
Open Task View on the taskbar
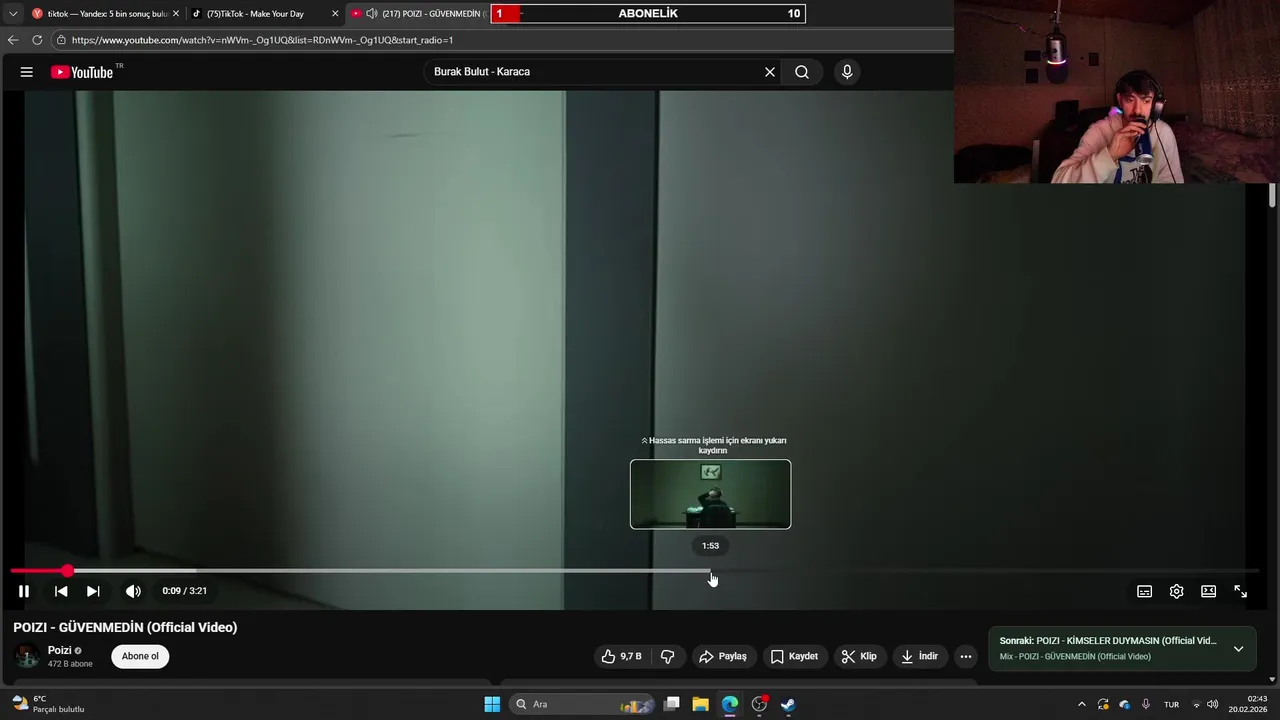(672, 704)
